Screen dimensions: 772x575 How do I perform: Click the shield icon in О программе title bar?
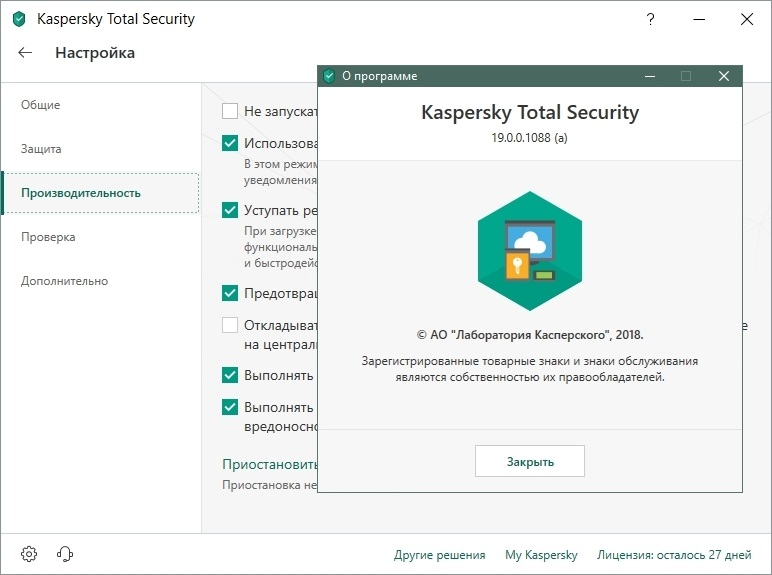tap(329, 76)
